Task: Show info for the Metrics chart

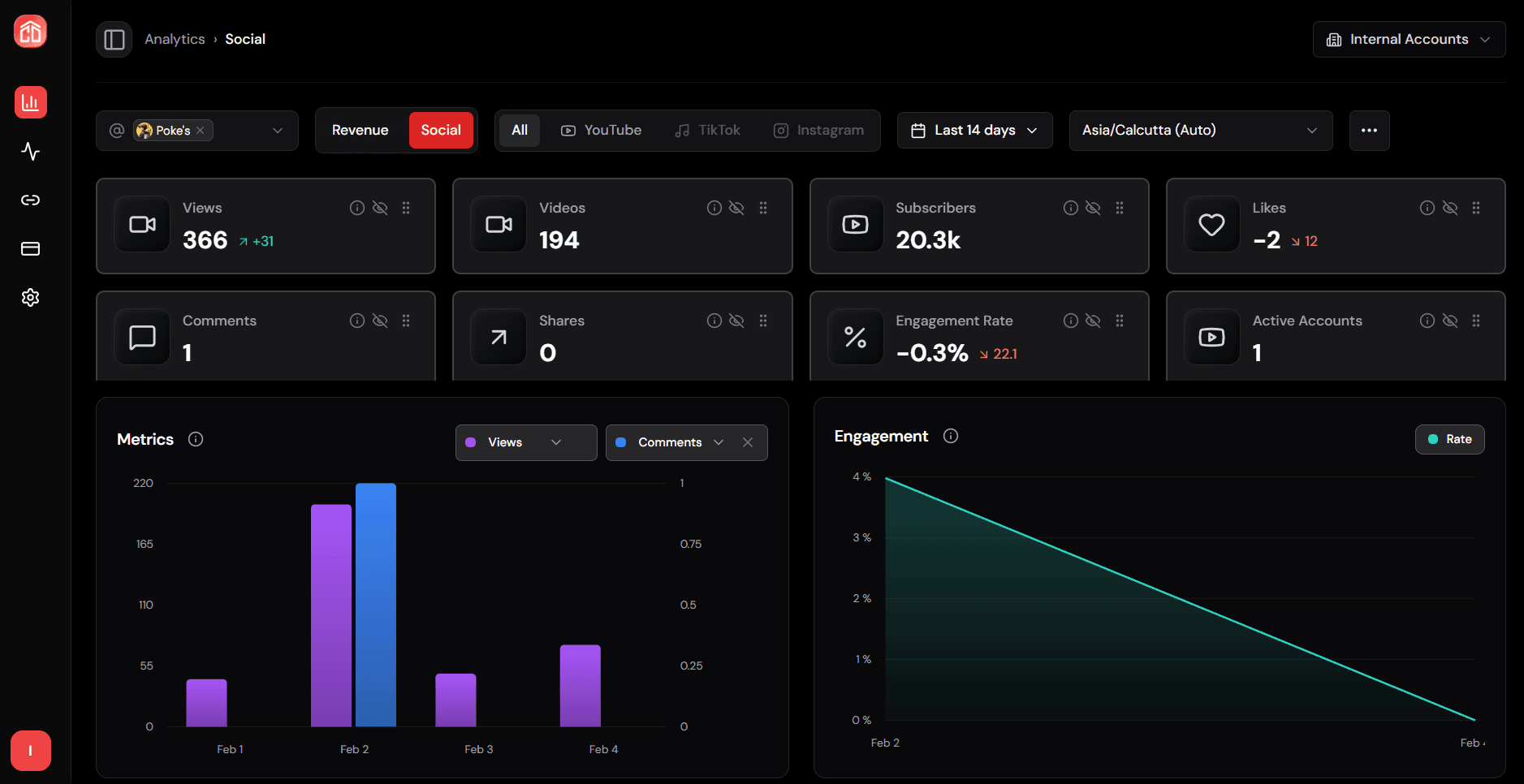Action: 196,439
